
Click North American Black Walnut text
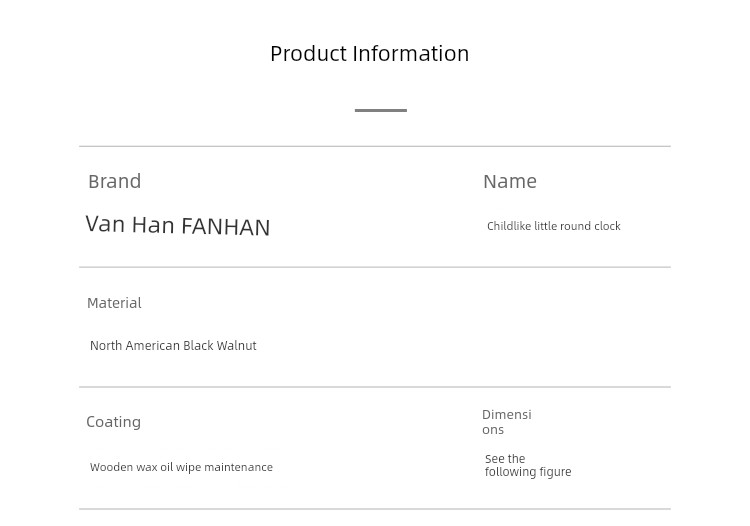click(x=173, y=345)
